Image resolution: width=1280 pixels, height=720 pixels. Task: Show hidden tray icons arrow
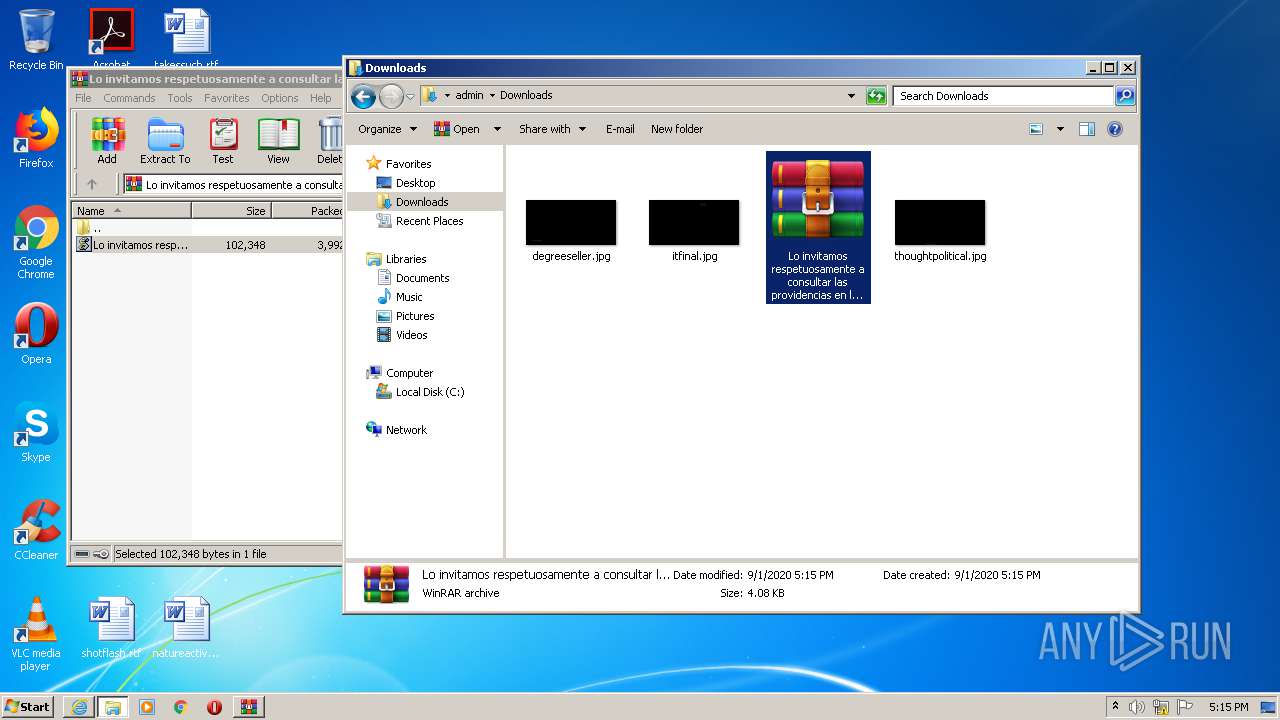[1115, 707]
